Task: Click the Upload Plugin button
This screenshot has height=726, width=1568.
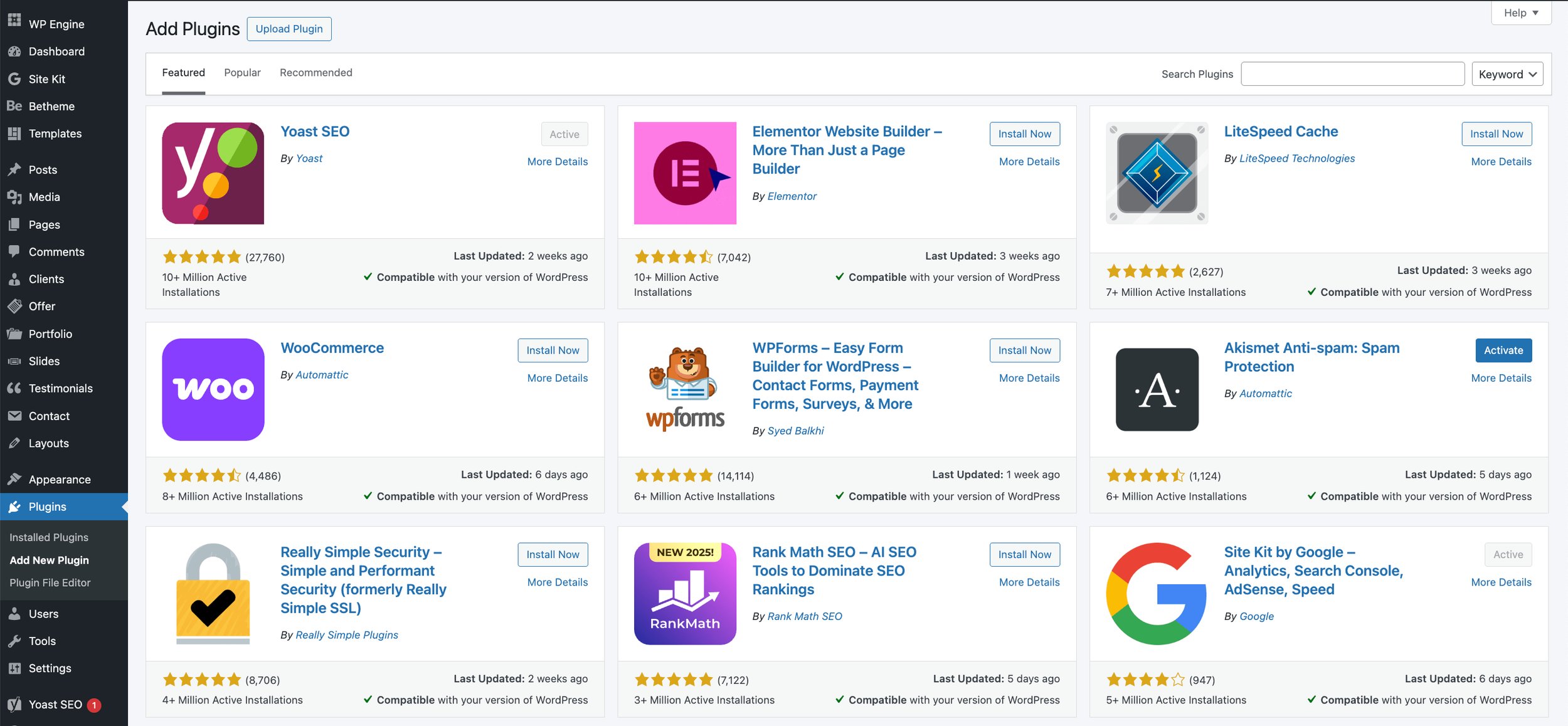Action: (x=289, y=29)
